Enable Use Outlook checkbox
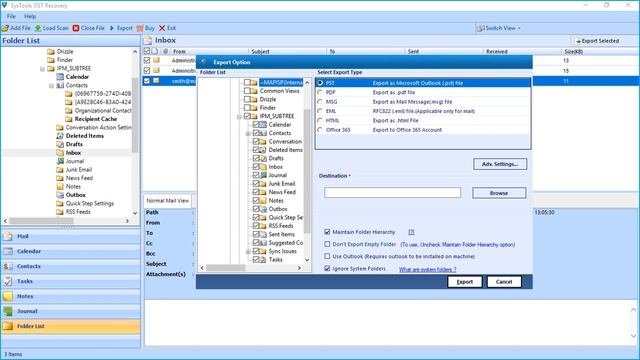Viewport: 640px width, 360px height. click(327, 256)
